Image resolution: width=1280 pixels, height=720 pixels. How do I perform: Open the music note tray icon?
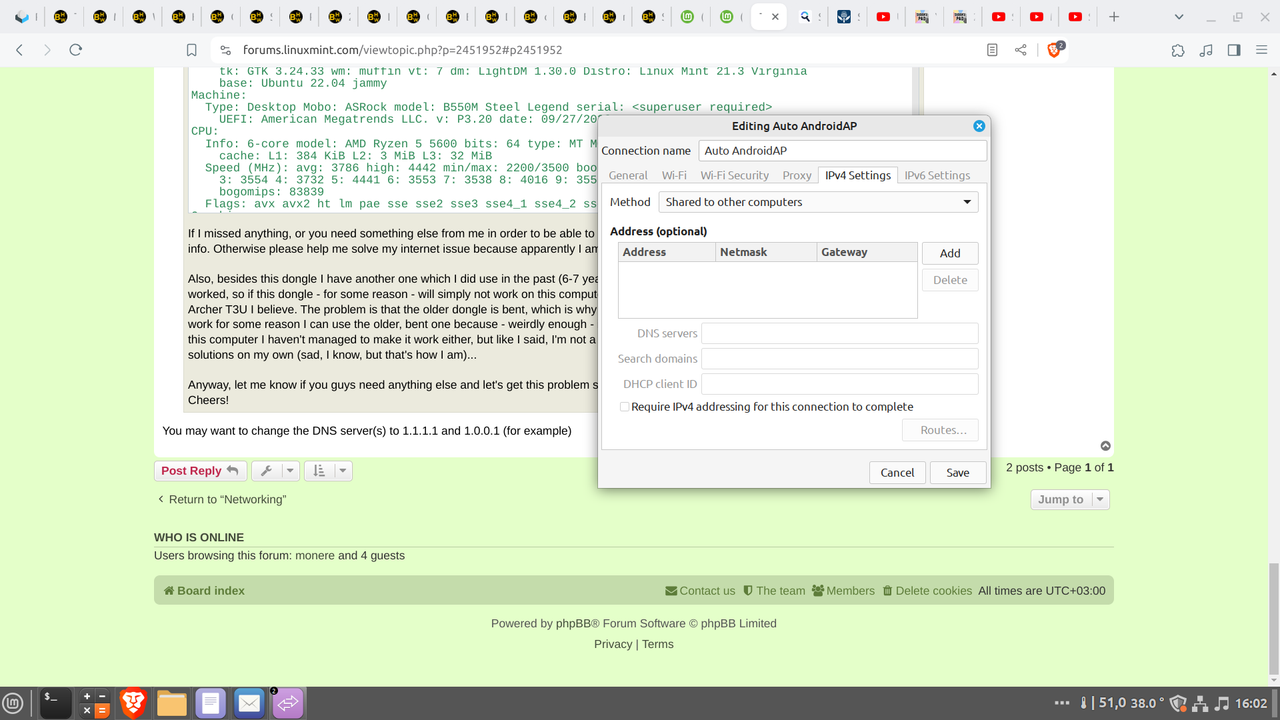coord(1221,704)
